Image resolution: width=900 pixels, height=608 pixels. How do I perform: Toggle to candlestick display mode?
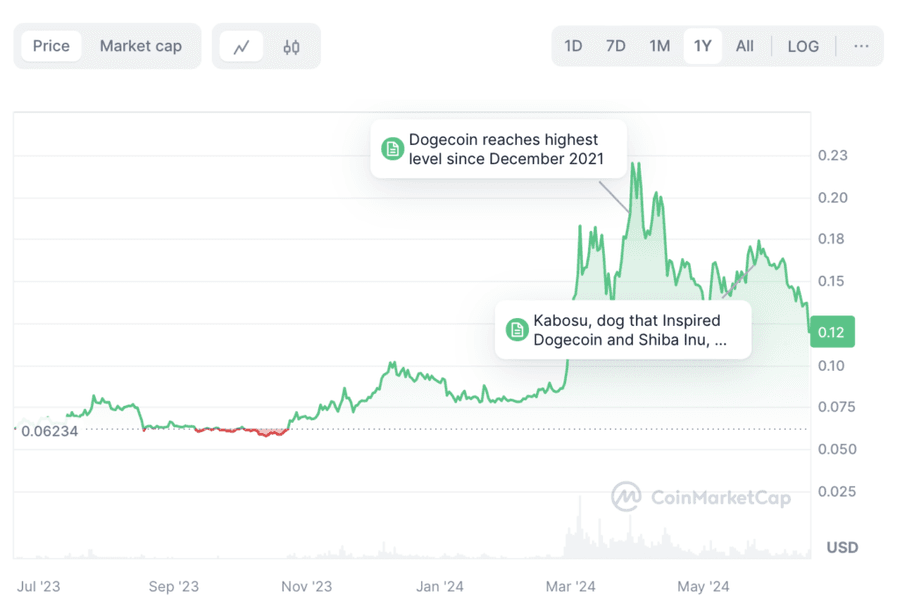(x=290, y=45)
